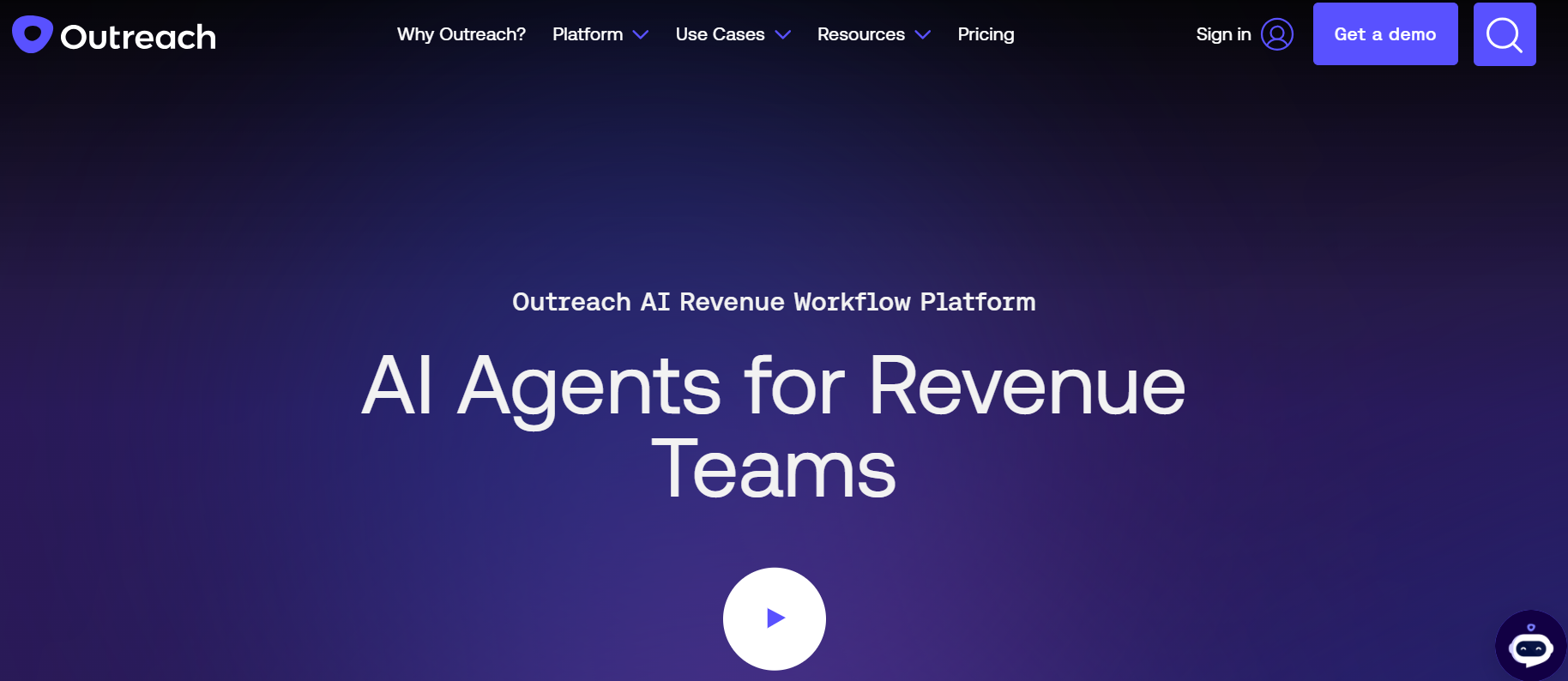Select the Outreach AI Revenue Workflow Platform subtitle
Viewport: 1568px width, 681px height.
pyautogui.click(x=774, y=302)
